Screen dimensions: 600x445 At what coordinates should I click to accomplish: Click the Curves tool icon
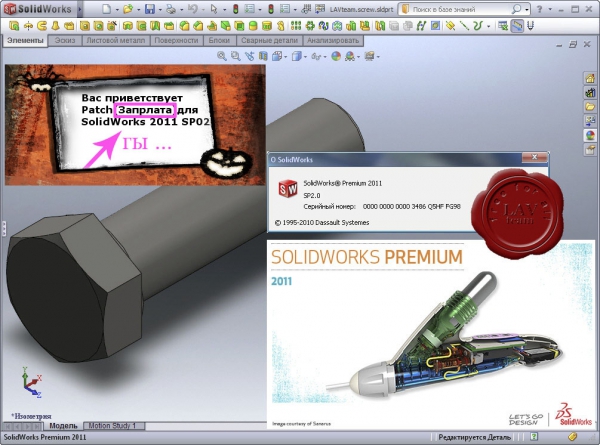tap(478, 26)
